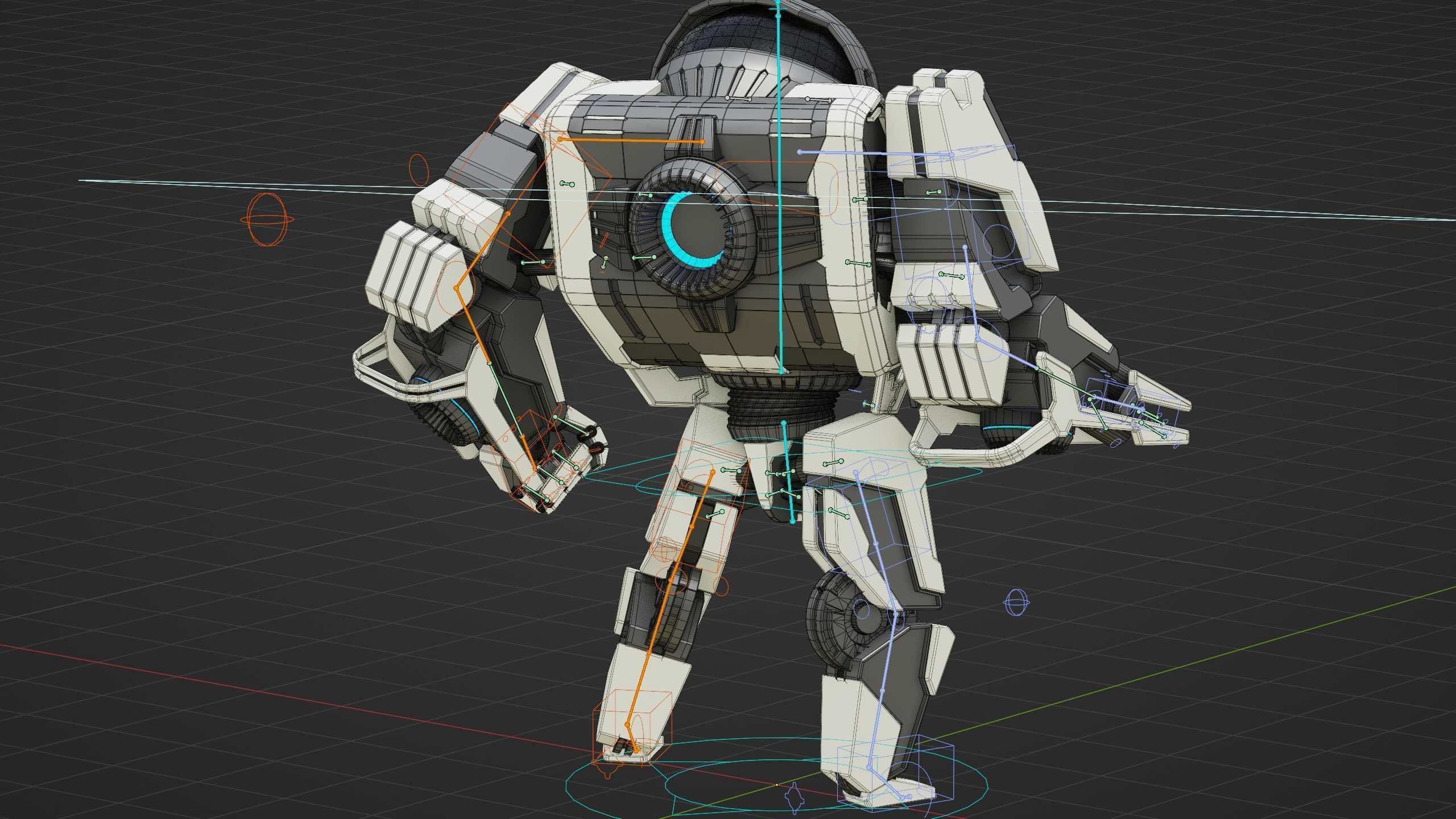
Task: Select the orange wireframe sphere control at far left
Action: [267, 220]
